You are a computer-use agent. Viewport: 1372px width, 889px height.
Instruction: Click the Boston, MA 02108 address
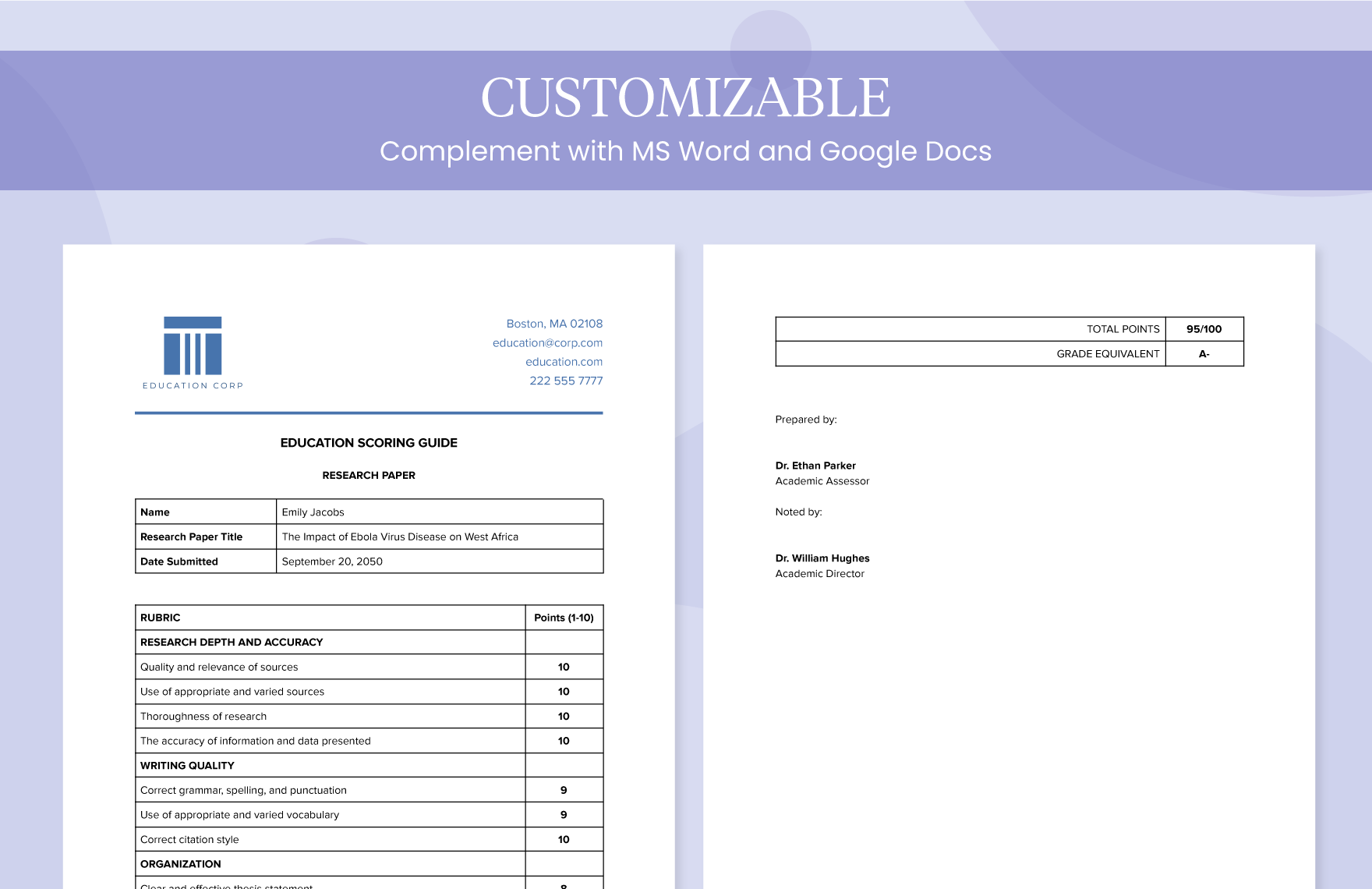point(554,324)
